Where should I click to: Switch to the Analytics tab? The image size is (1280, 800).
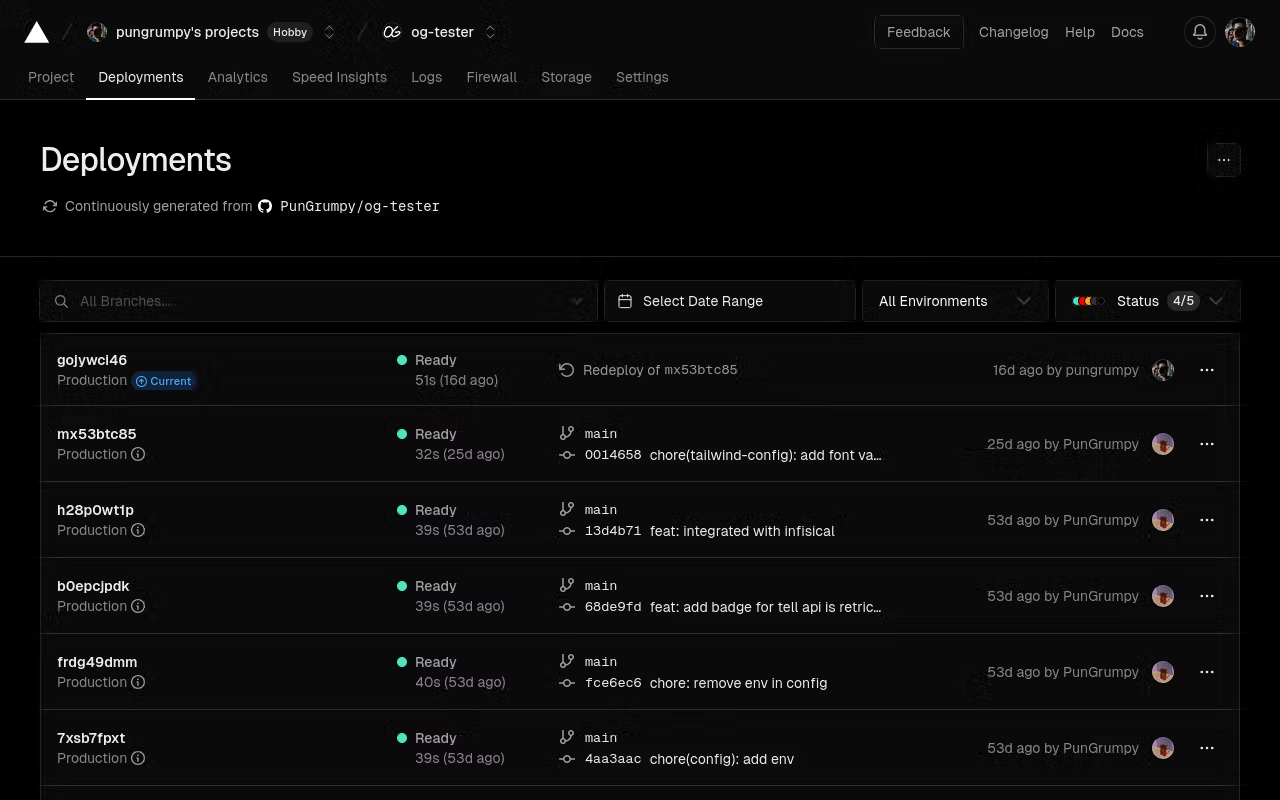237,77
